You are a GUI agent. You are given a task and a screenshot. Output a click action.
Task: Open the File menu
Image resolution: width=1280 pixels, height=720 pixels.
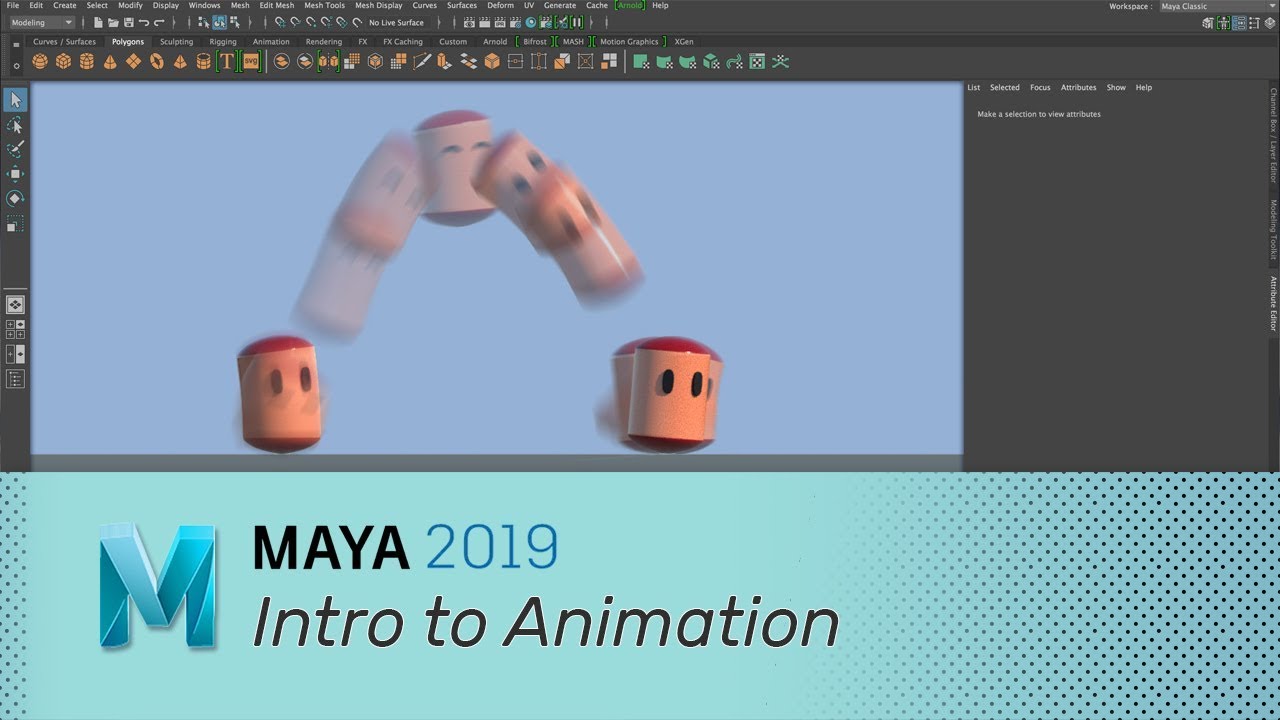click(12, 5)
